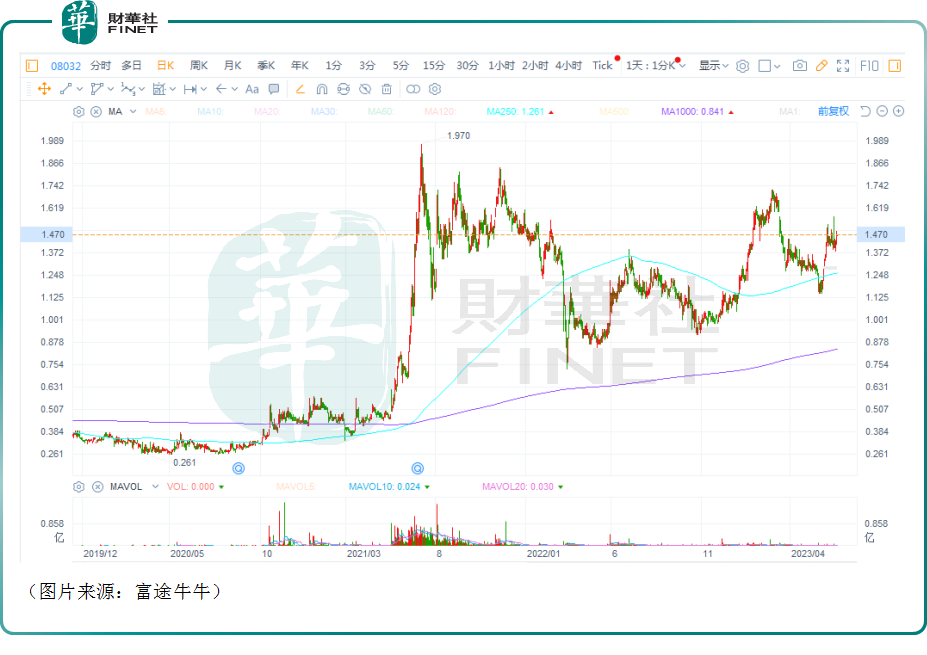Hide all drawings with the eye-slash icon

pos(364,89)
